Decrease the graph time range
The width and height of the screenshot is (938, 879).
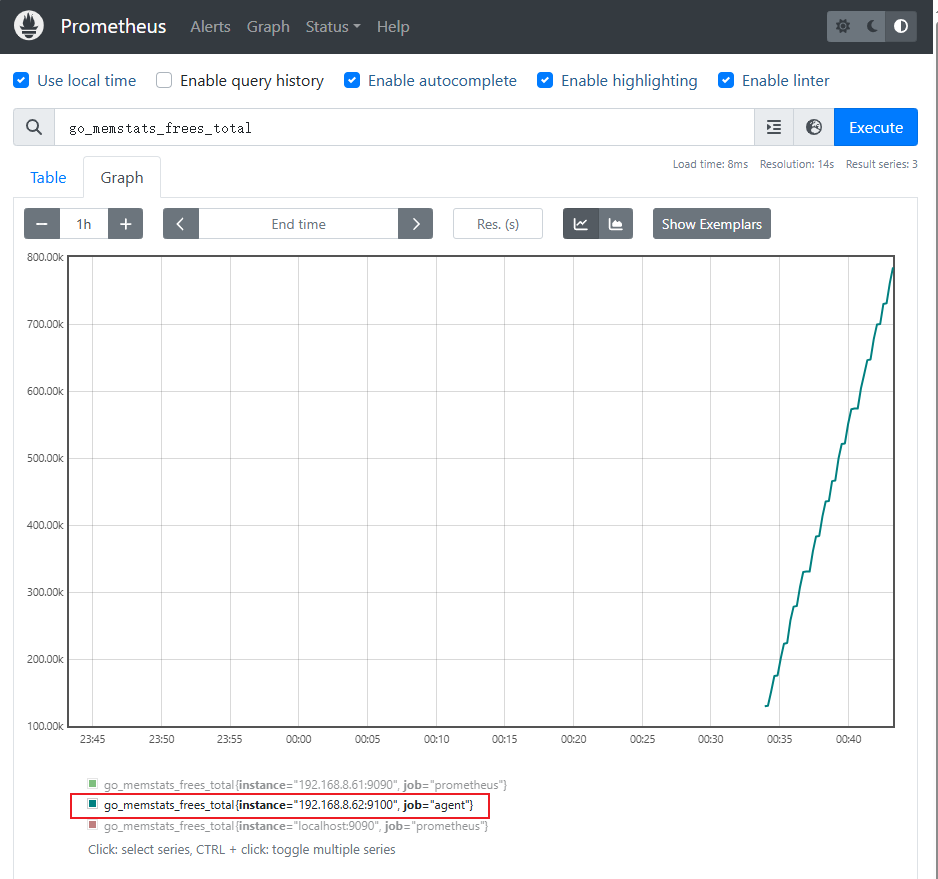[42, 224]
